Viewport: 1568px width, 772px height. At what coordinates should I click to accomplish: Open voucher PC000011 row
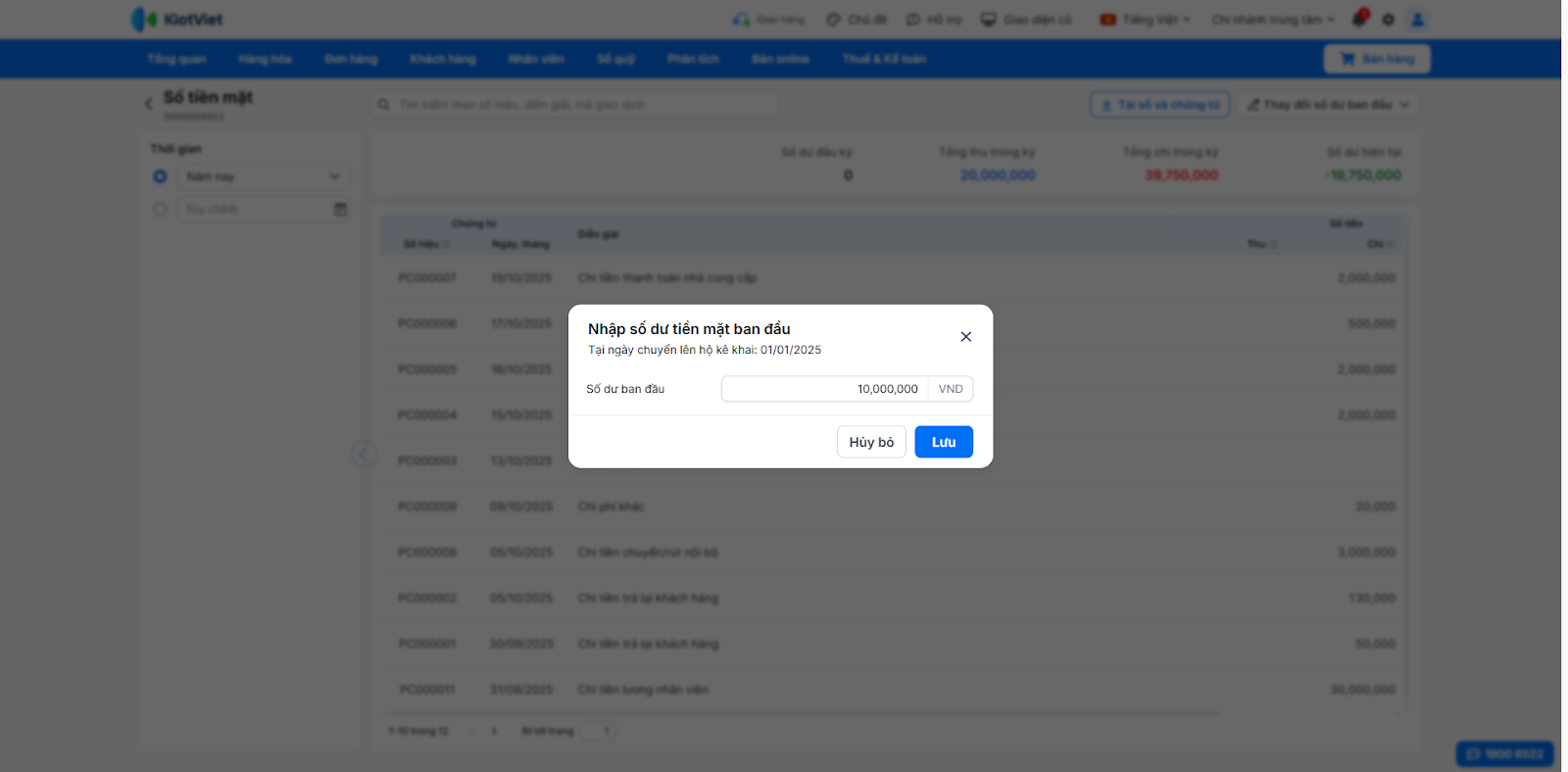[892, 690]
